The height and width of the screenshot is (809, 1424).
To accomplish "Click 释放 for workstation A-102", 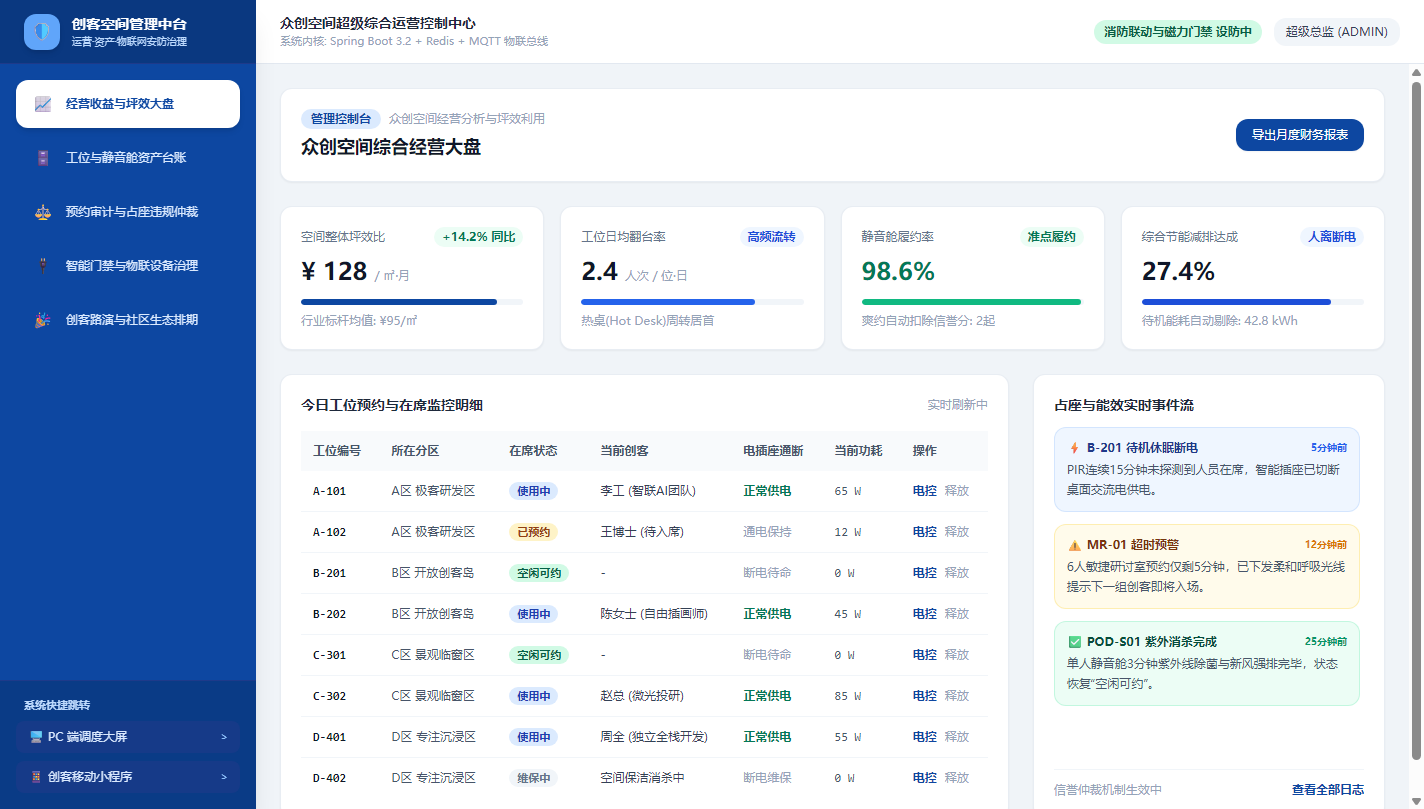I will click(x=957, y=532).
